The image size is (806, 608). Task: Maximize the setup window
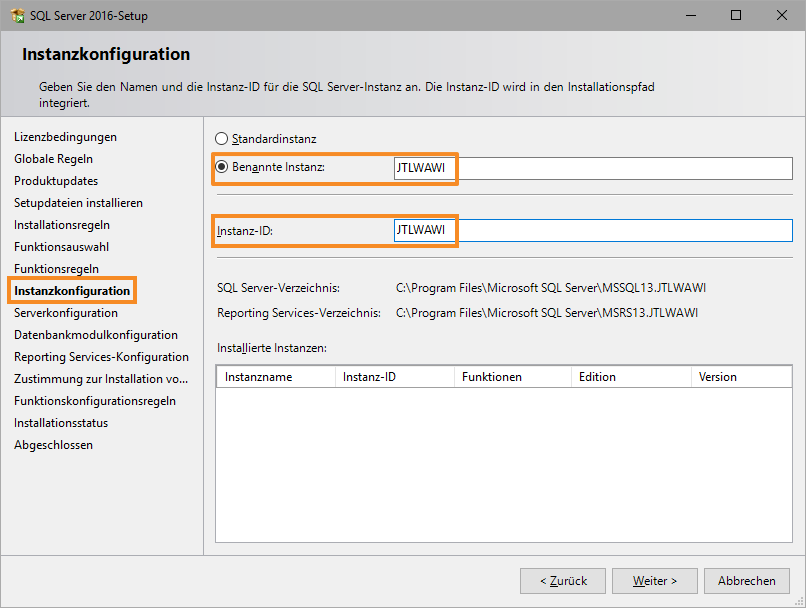pyautogui.click(x=735, y=16)
